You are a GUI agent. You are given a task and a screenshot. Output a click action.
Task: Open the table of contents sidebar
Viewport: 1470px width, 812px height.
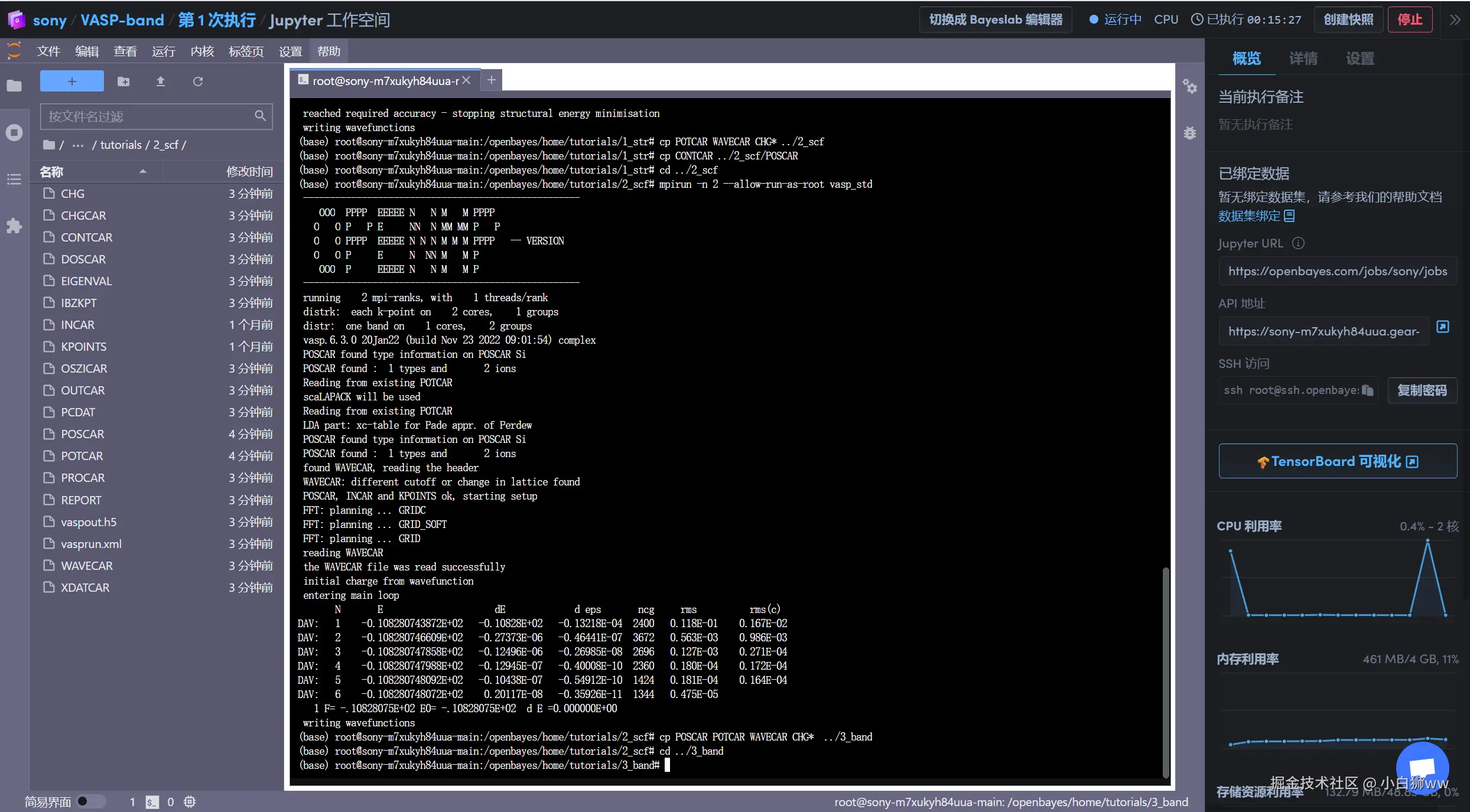[14, 179]
